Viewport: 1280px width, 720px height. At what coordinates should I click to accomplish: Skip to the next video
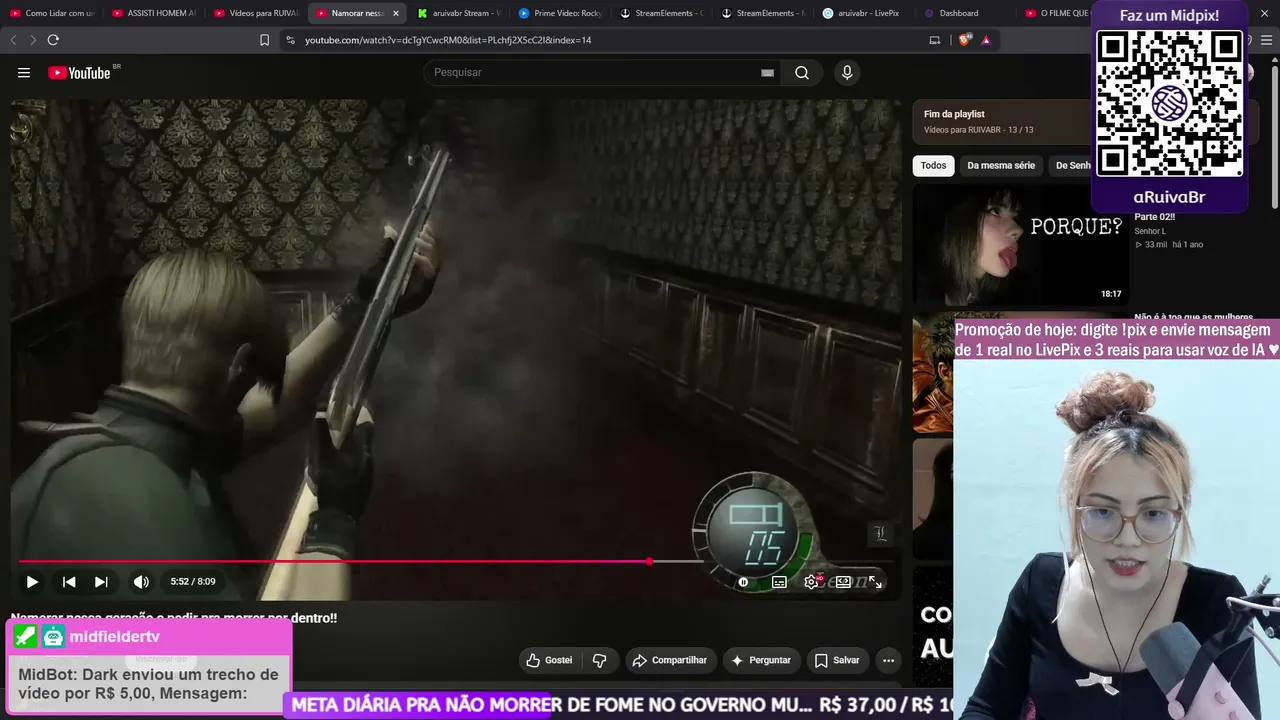coord(101,581)
